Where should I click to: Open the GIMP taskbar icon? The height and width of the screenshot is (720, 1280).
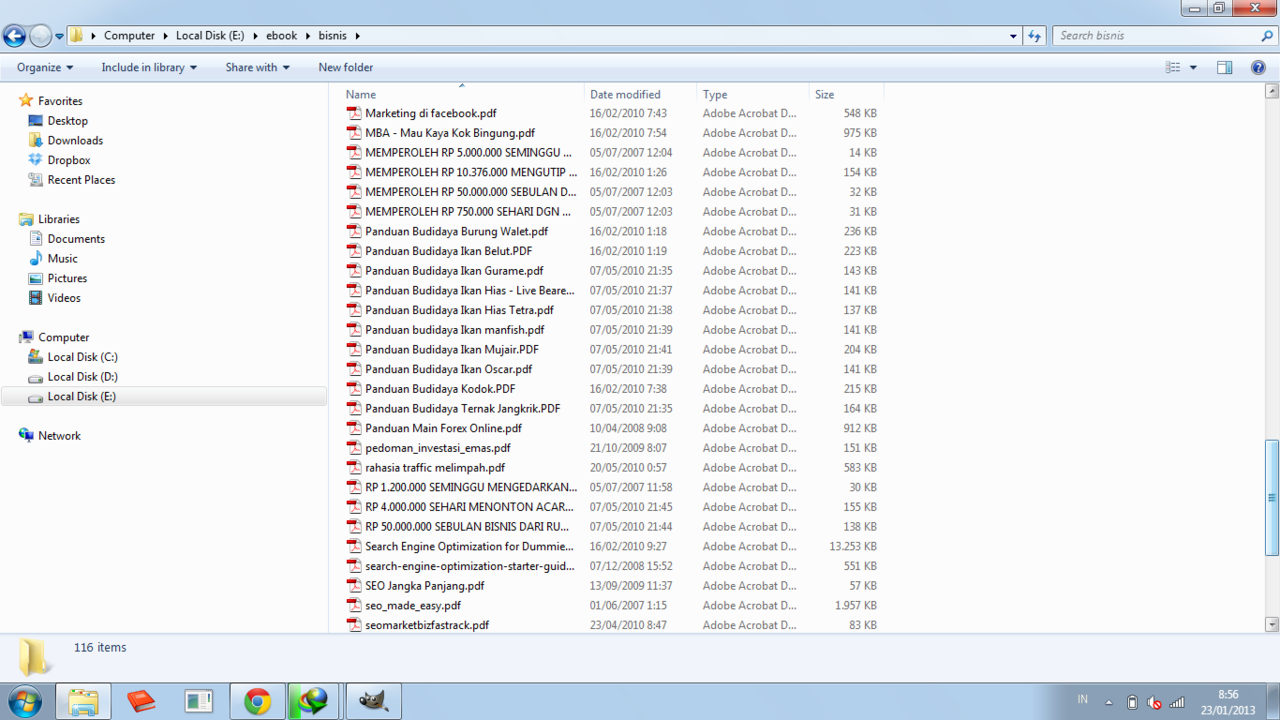[374, 702]
